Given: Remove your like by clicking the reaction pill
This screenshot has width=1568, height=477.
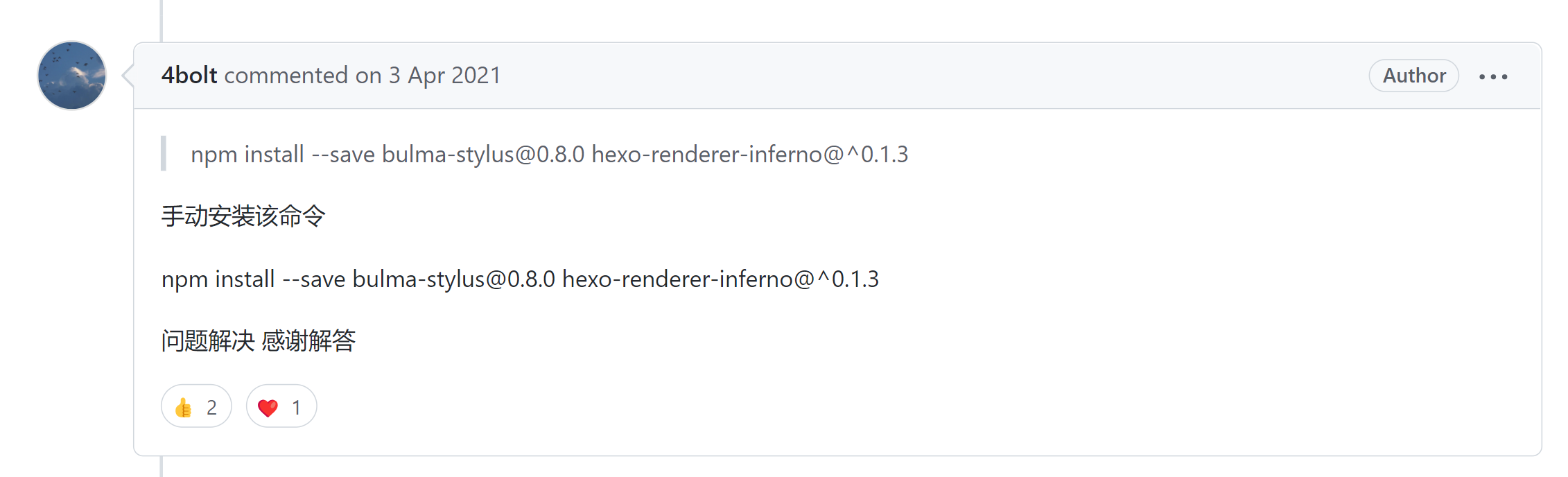Looking at the screenshot, I should coord(196,407).
